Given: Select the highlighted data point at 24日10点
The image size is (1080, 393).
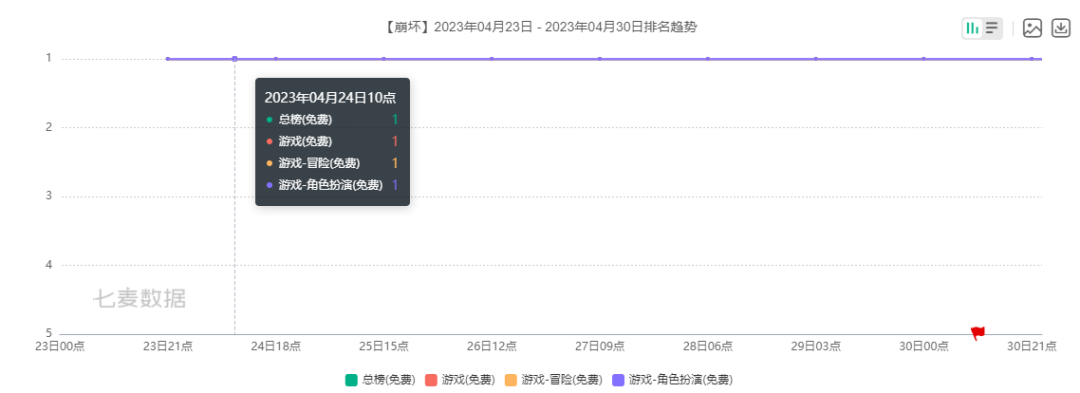Looking at the screenshot, I should click(x=235, y=59).
